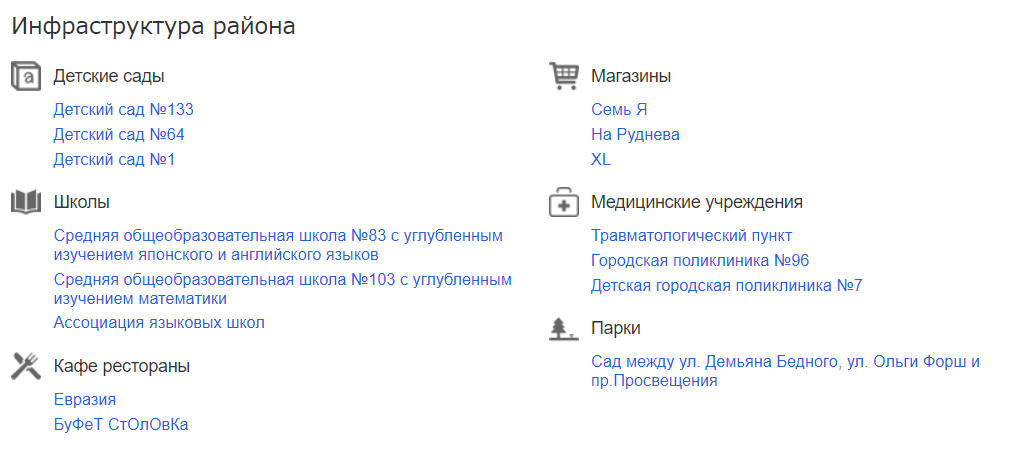Select the Детский сад №1 link

pos(115,160)
